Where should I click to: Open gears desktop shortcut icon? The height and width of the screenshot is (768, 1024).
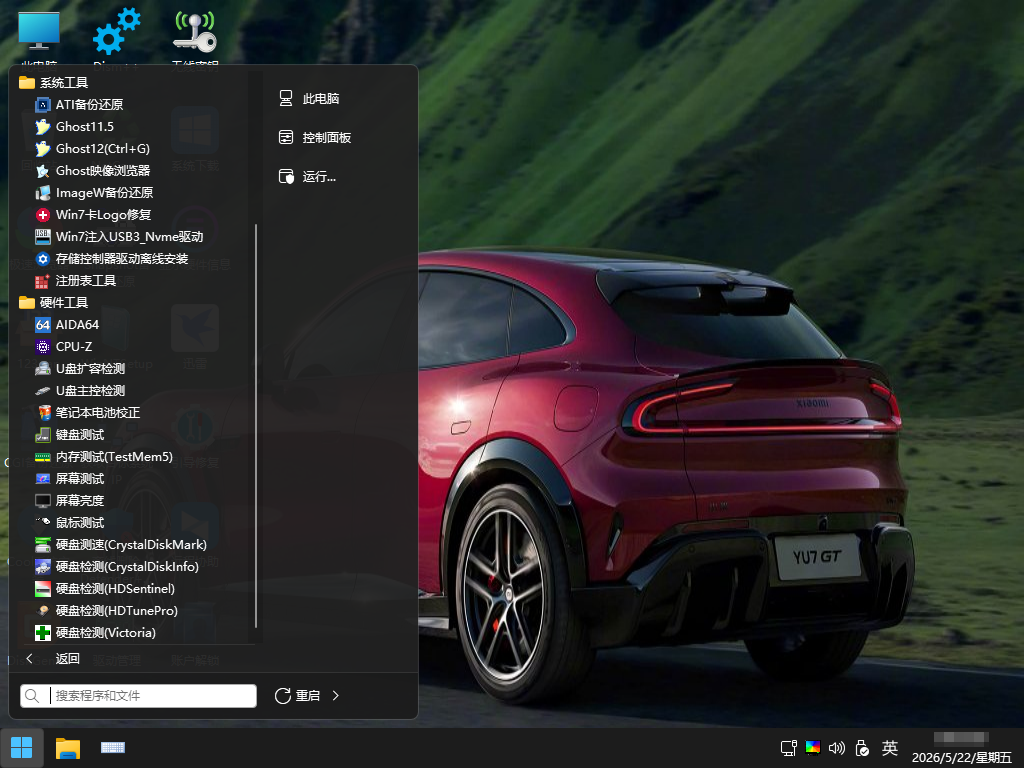116,31
